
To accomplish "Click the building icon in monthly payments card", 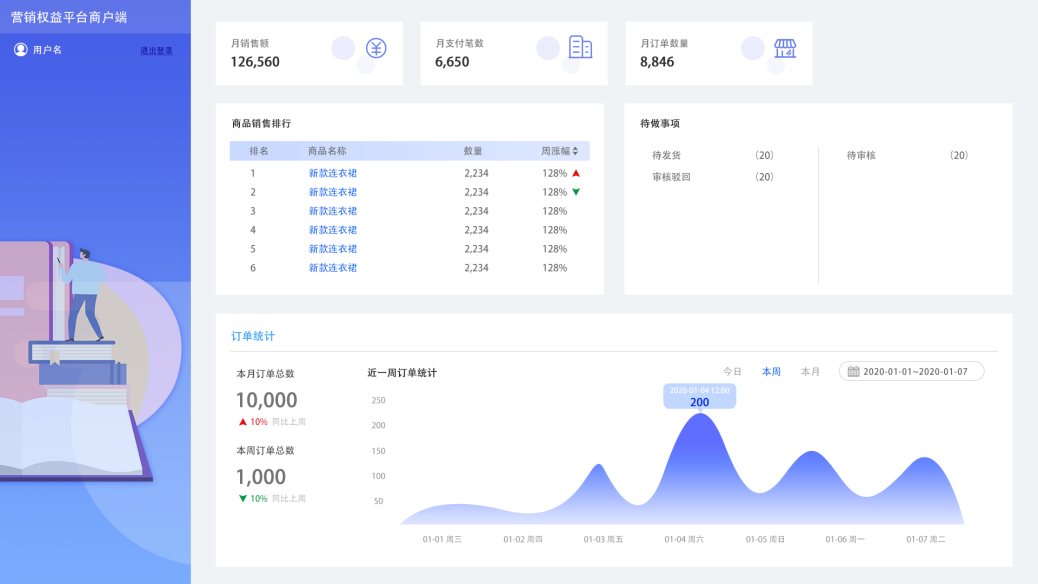I will tap(580, 47).
